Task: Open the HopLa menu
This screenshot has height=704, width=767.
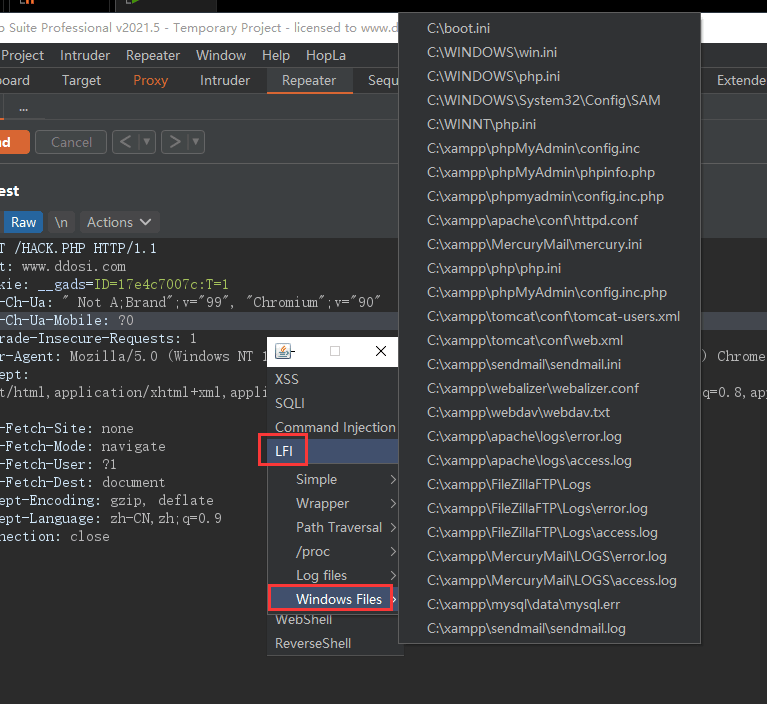Action: tap(326, 55)
